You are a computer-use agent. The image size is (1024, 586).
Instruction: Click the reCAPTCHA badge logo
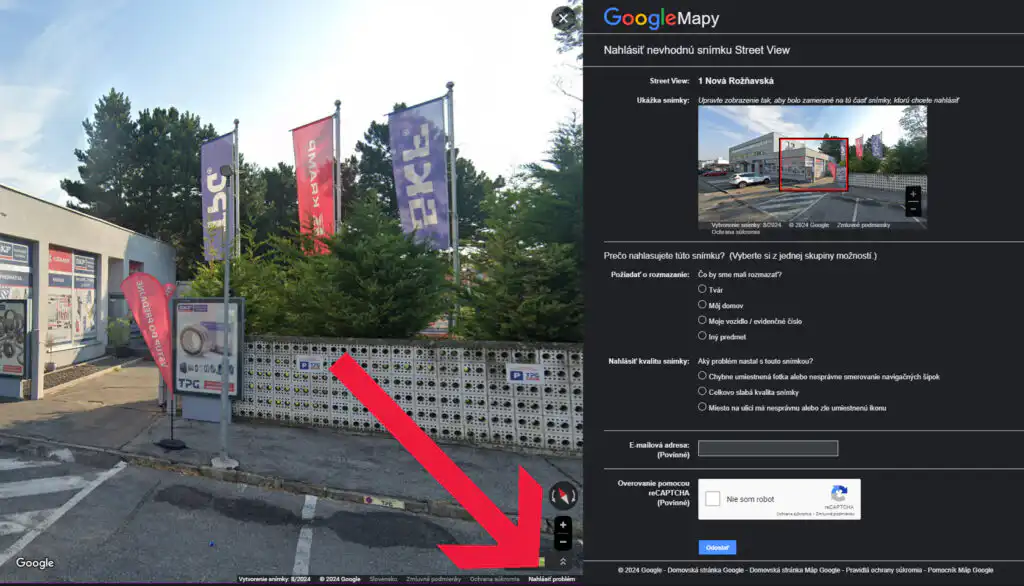coord(840,495)
